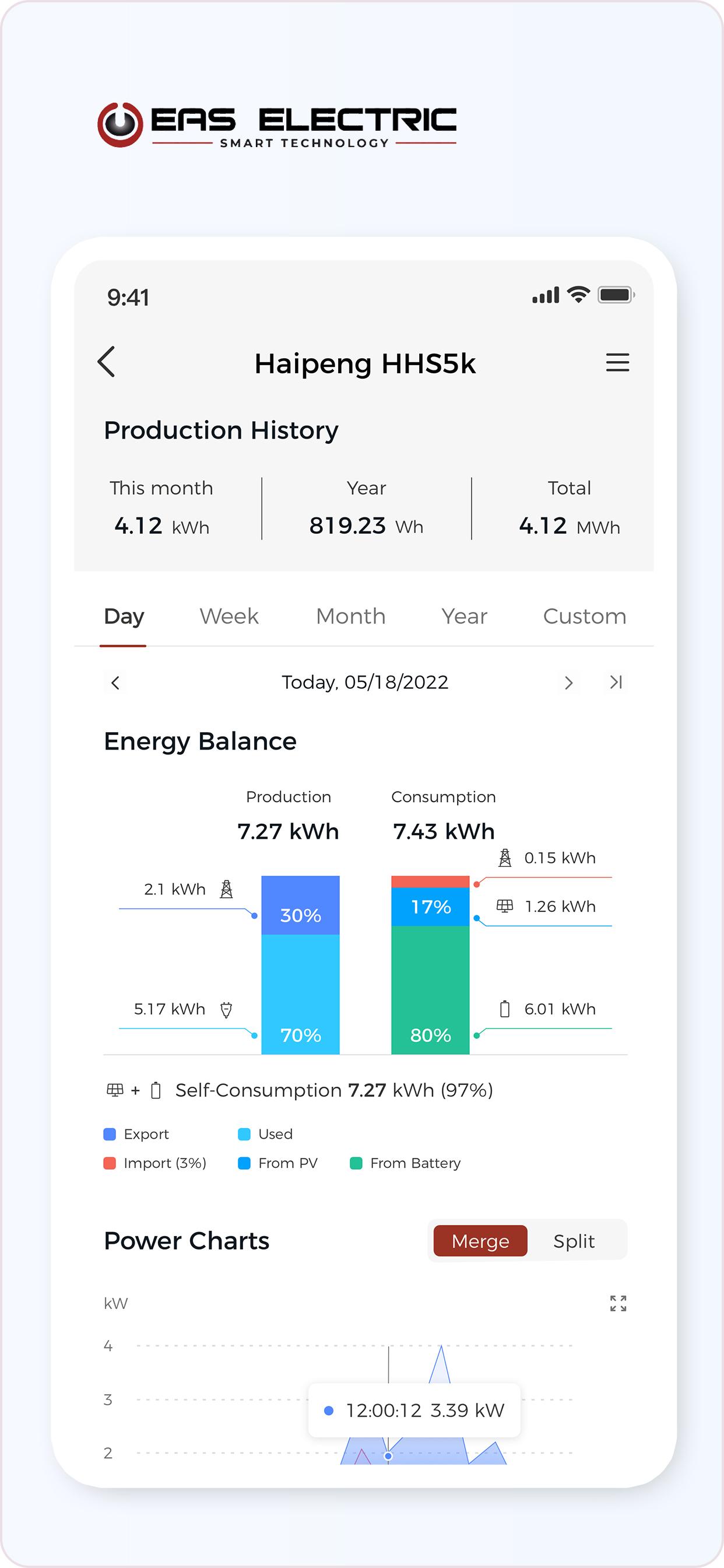The image size is (724, 1568).
Task: Tap the From Battery green legend swatch
Action: [356, 1163]
